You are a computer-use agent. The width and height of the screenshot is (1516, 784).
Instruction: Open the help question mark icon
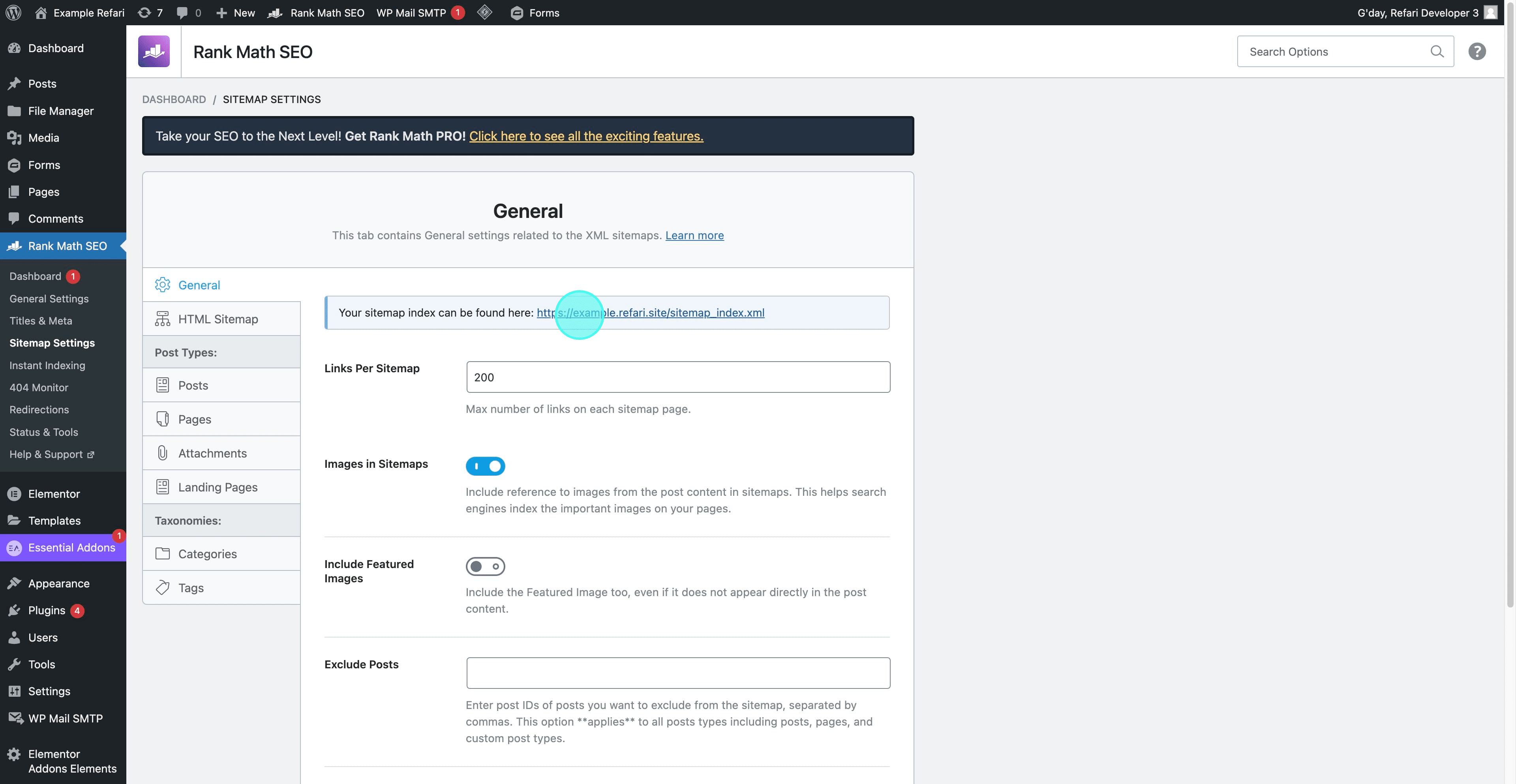[x=1477, y=51]
